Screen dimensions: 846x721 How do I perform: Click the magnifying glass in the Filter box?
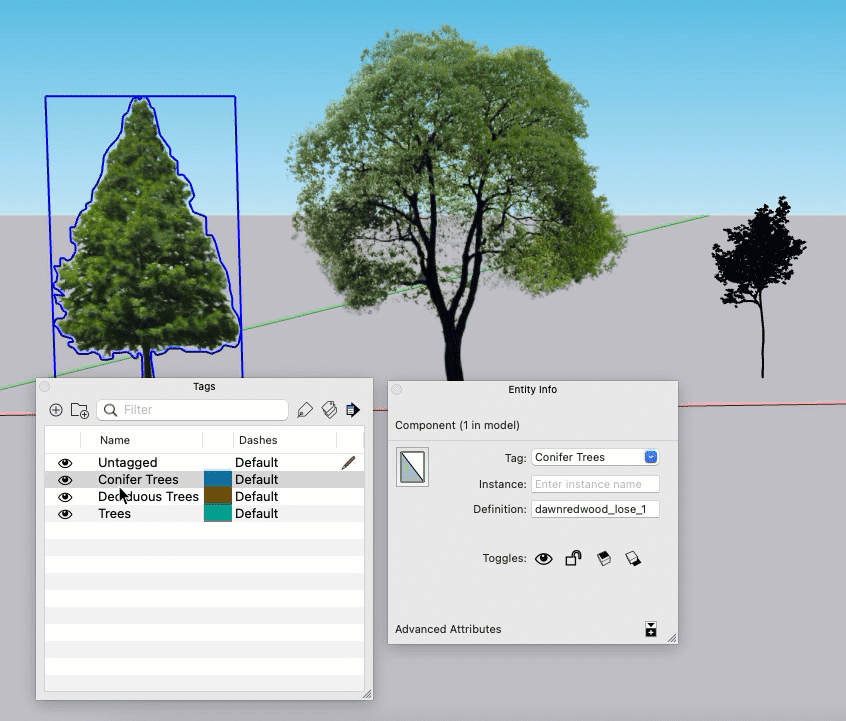click(110, 410)
